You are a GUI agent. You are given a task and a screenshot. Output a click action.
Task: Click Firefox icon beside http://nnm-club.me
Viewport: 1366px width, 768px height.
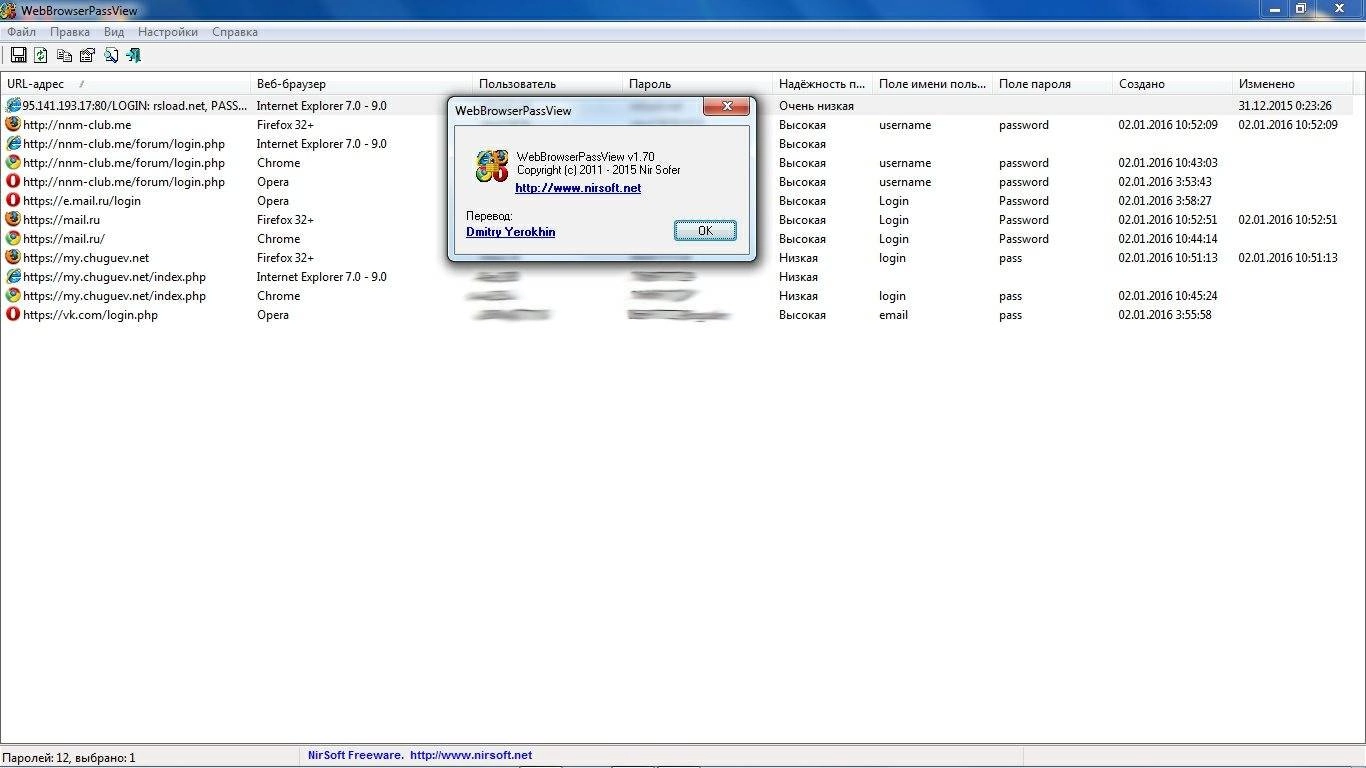(13, 124)
